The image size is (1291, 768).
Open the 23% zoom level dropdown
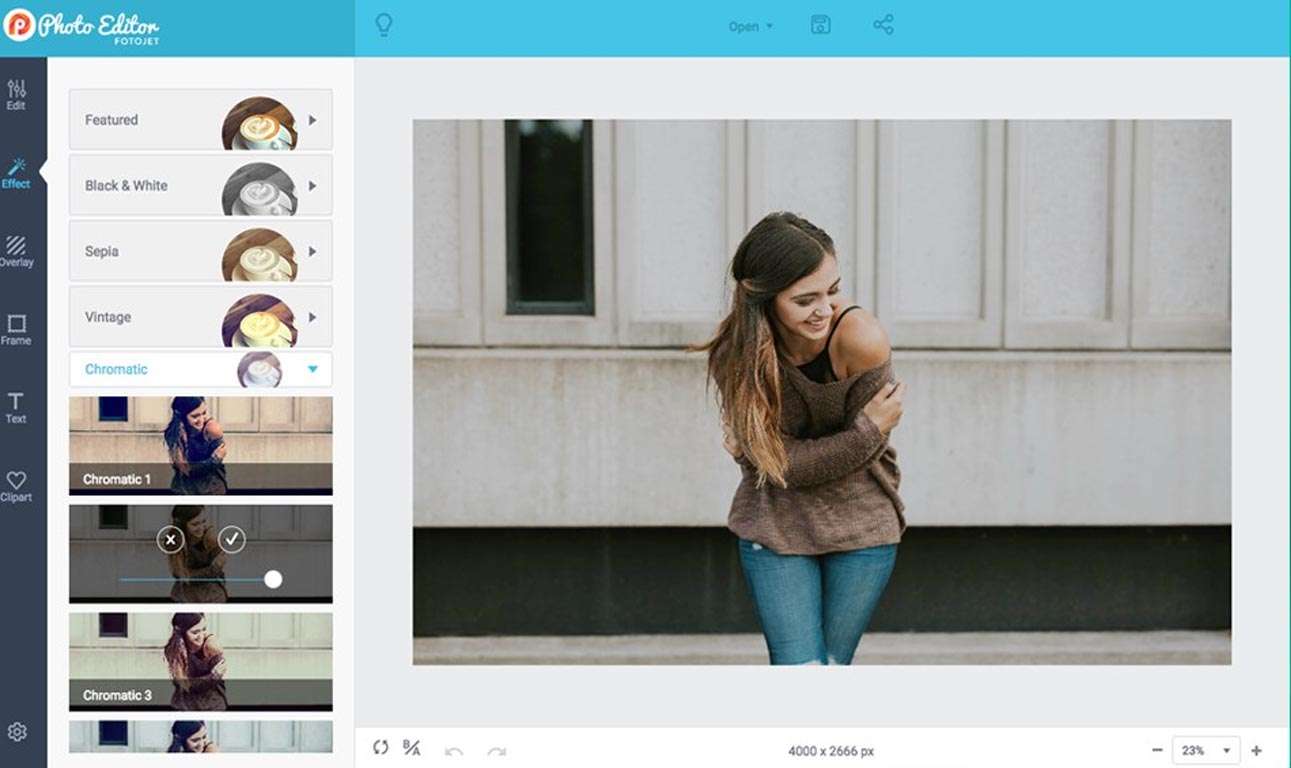1208,750
